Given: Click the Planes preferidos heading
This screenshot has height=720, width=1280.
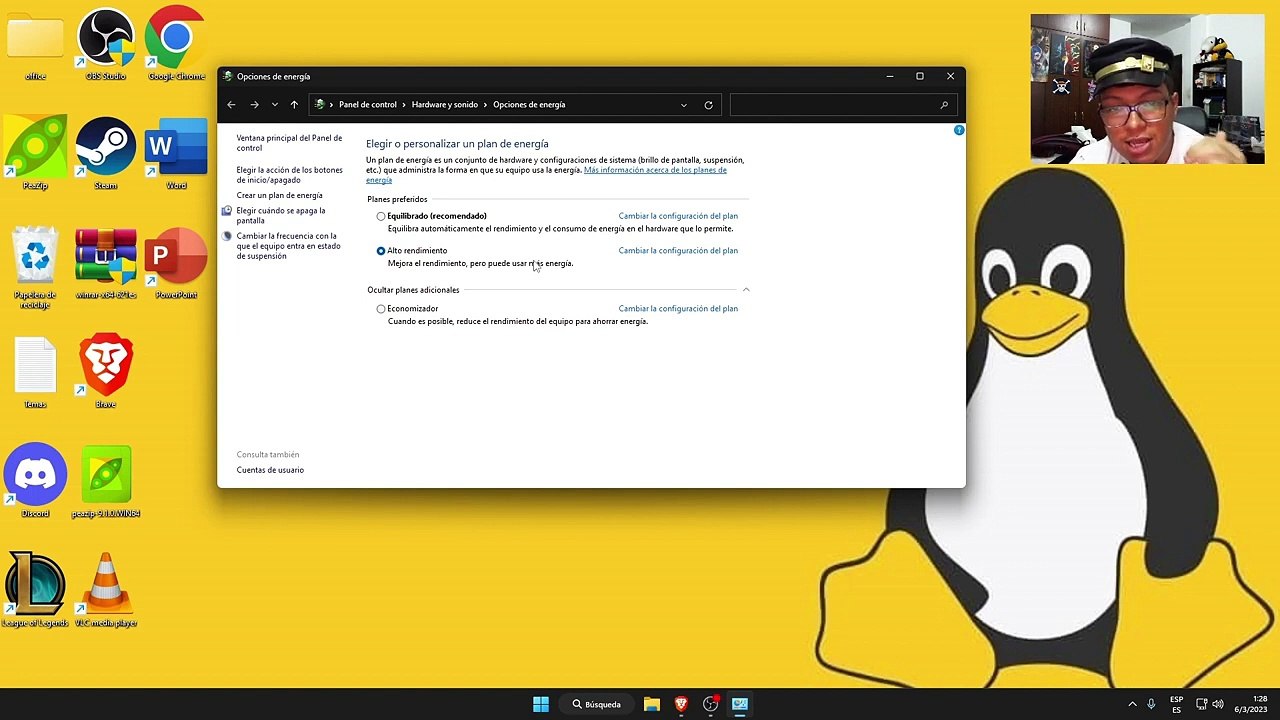Looking at the screenshot, I should (x=397, y=200).
